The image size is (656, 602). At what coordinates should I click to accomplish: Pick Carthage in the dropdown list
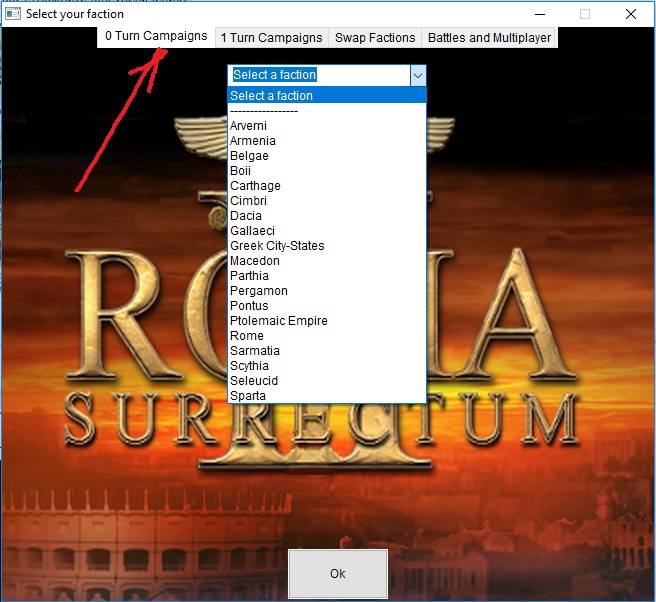(x=327, y=185)
